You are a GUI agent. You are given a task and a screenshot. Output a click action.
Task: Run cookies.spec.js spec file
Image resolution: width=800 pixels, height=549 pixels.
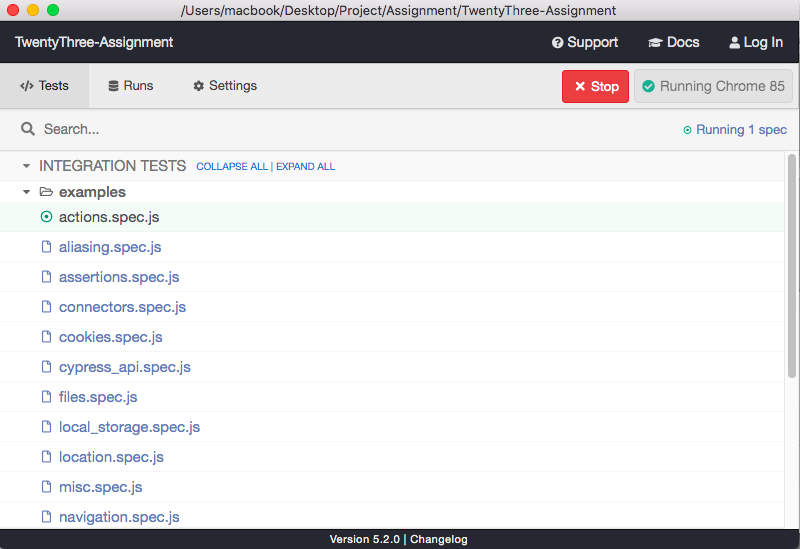click(392, 337)
